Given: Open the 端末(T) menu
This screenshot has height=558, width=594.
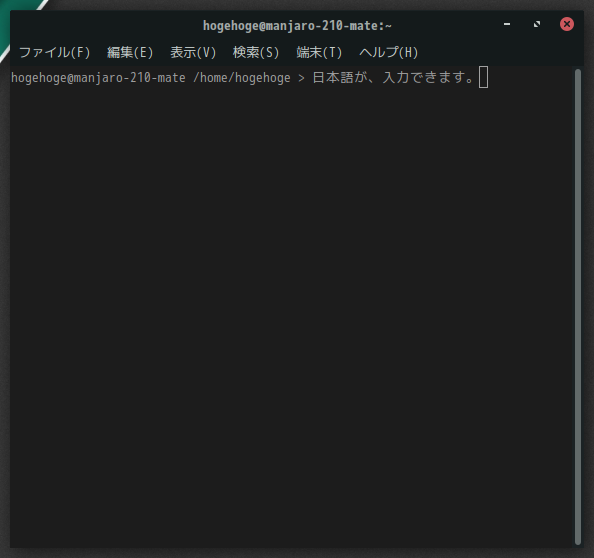Looking at the screenshot, I should click(x=319, y=52).
